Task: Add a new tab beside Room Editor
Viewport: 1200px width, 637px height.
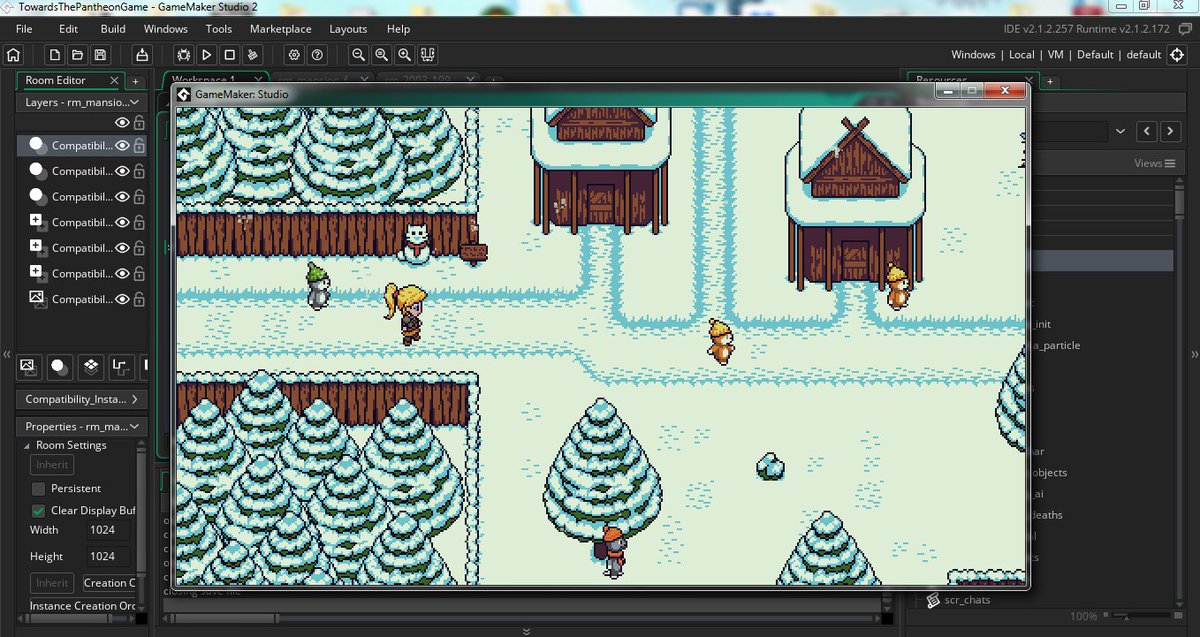Action: point(135,81)
